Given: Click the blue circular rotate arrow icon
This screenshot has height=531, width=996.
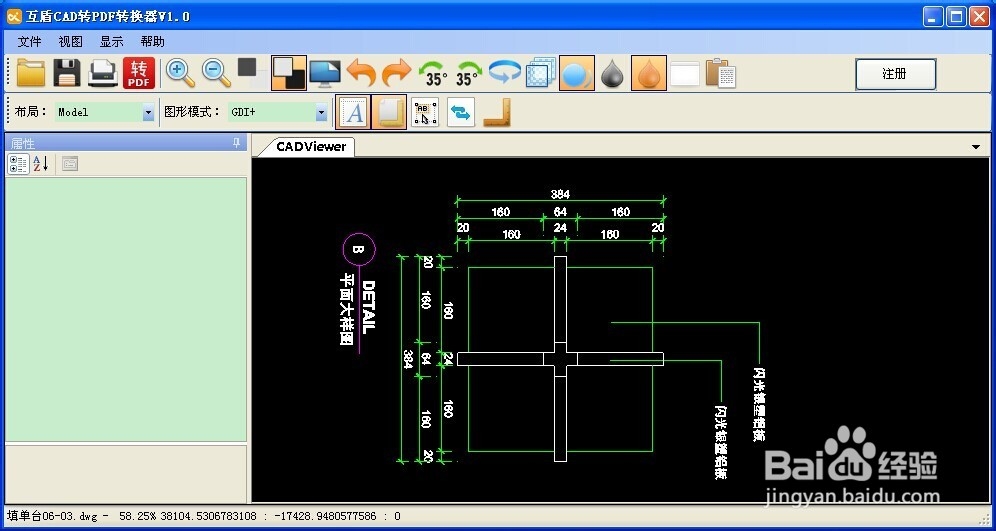Looking at the screenshot, I should pos(505,72).
